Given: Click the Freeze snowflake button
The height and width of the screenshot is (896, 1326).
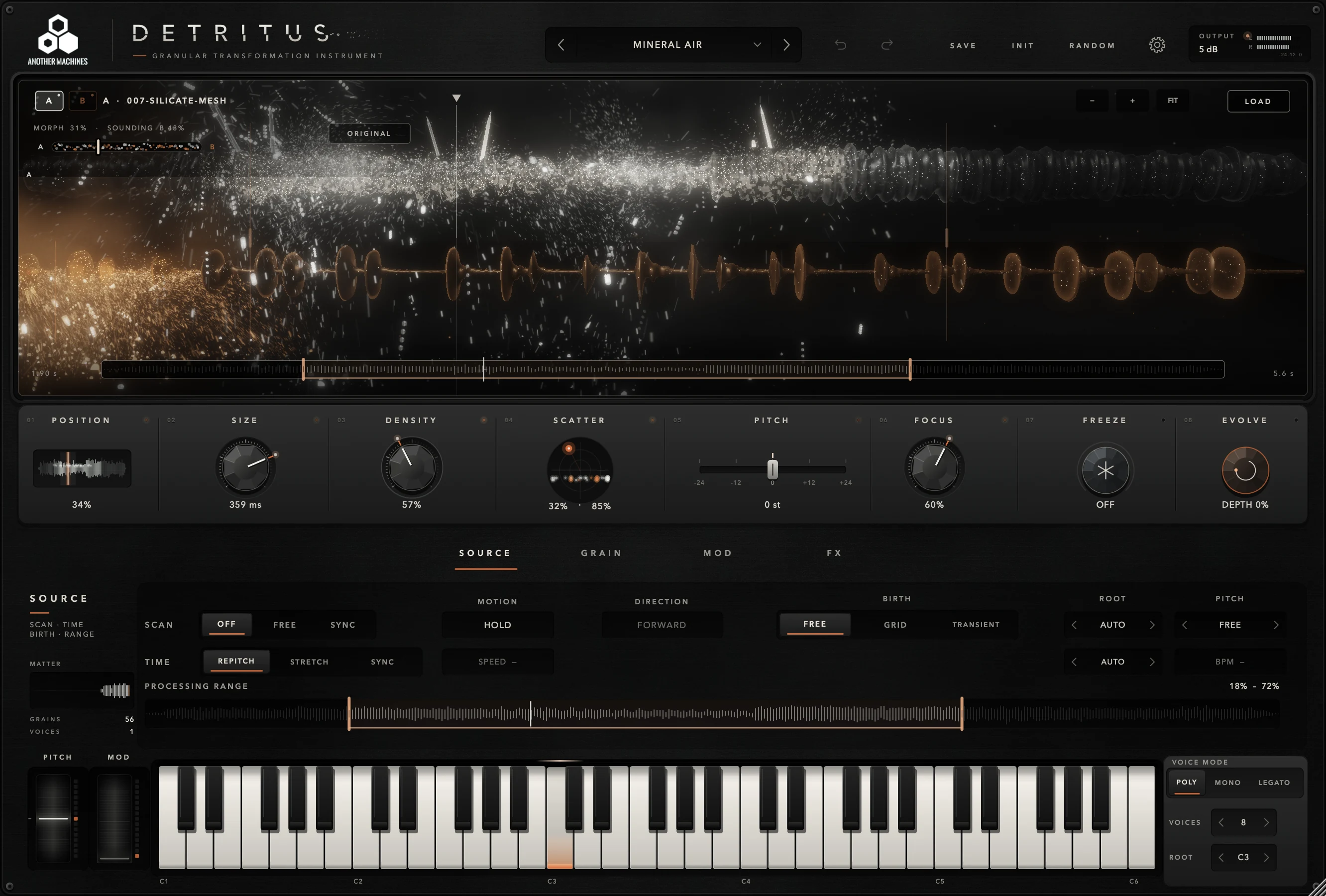Looking at the screenshot, I should click(1105, 470).
